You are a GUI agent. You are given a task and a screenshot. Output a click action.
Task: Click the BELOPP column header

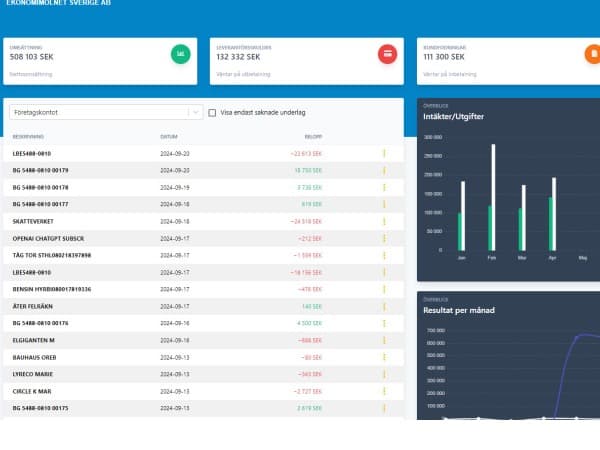click(x=313, y=137)
